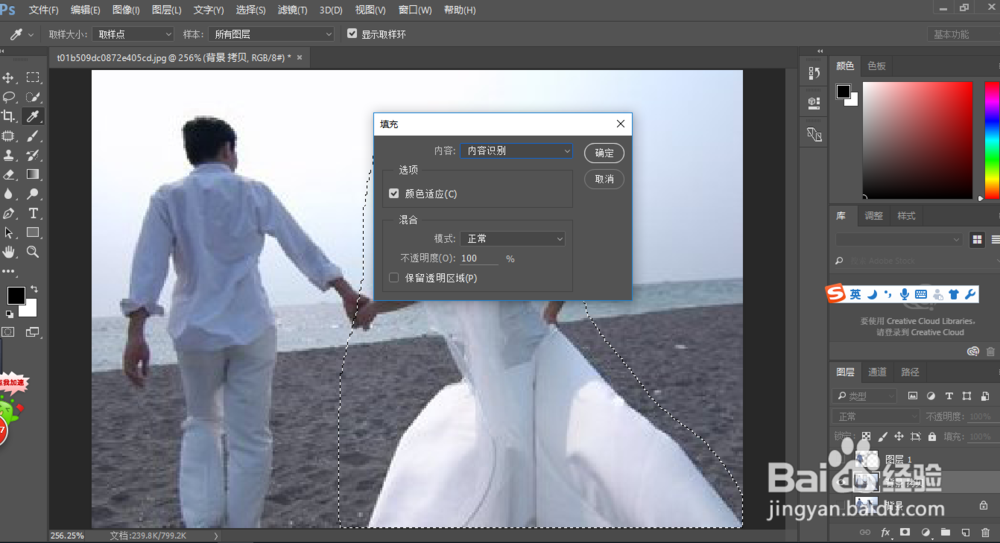Image resolution: width=1000 pixels, height=543 pixels.
Task: Click the toolbox background color swatch
Action: 30,311
